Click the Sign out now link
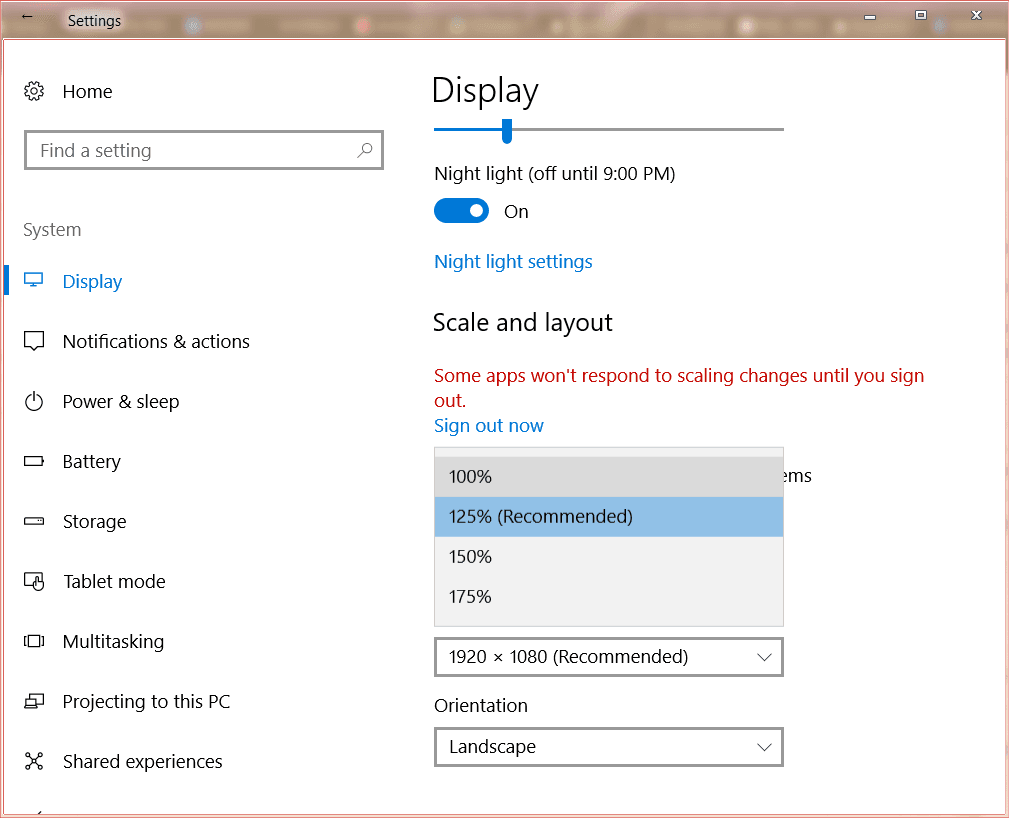This screenshot has width=1009, height=818. (x=488, y=425)
